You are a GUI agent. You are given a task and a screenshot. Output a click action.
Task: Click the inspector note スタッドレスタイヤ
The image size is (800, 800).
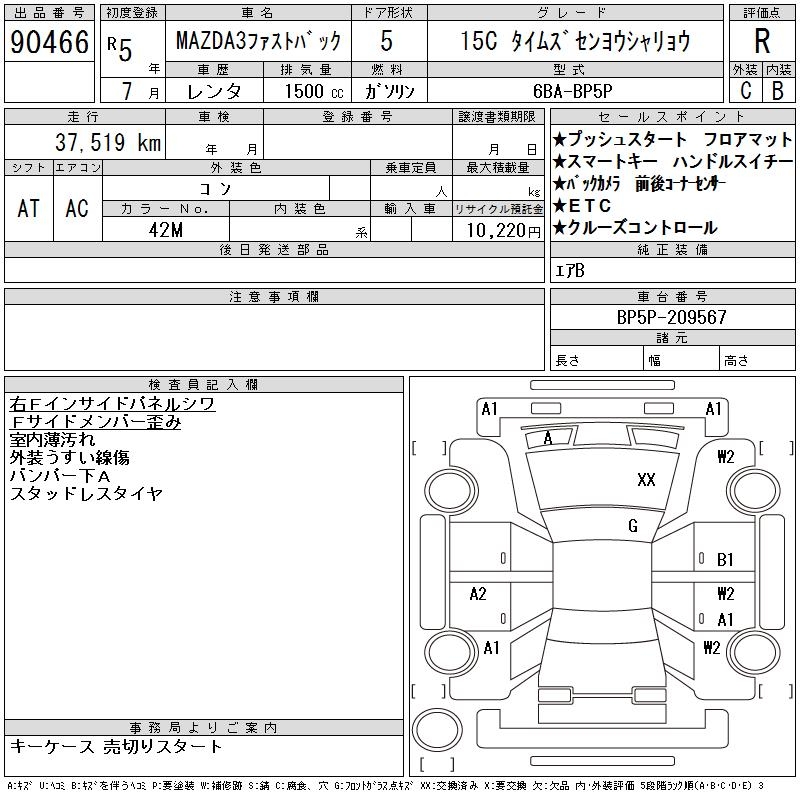[86, 493]
